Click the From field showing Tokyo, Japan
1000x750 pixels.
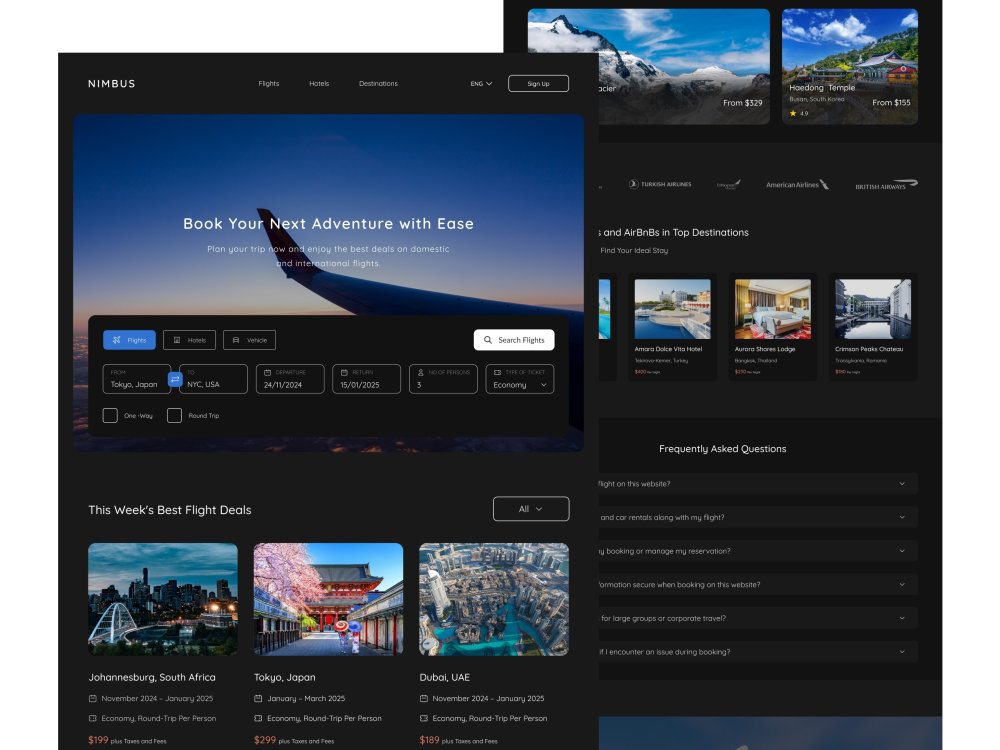[136, 379]
